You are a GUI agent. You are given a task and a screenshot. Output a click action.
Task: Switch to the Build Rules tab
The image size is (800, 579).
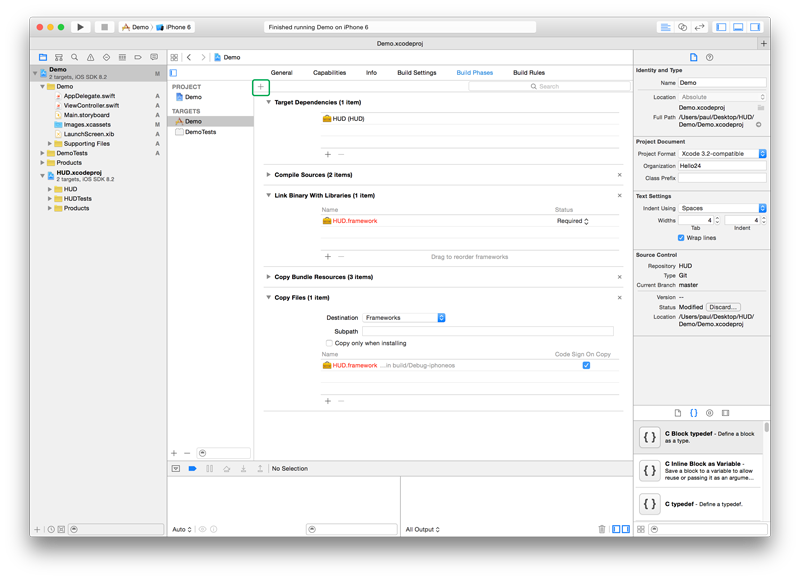tap(529, 72)
